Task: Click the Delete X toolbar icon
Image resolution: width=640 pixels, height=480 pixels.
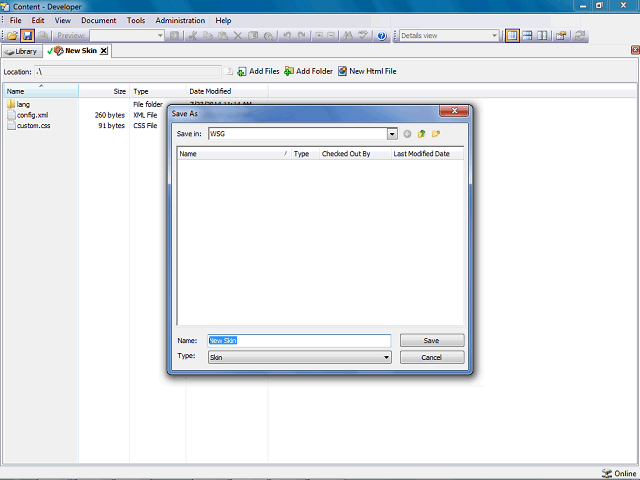Action: pyautogui.click(x=238, y=36)
